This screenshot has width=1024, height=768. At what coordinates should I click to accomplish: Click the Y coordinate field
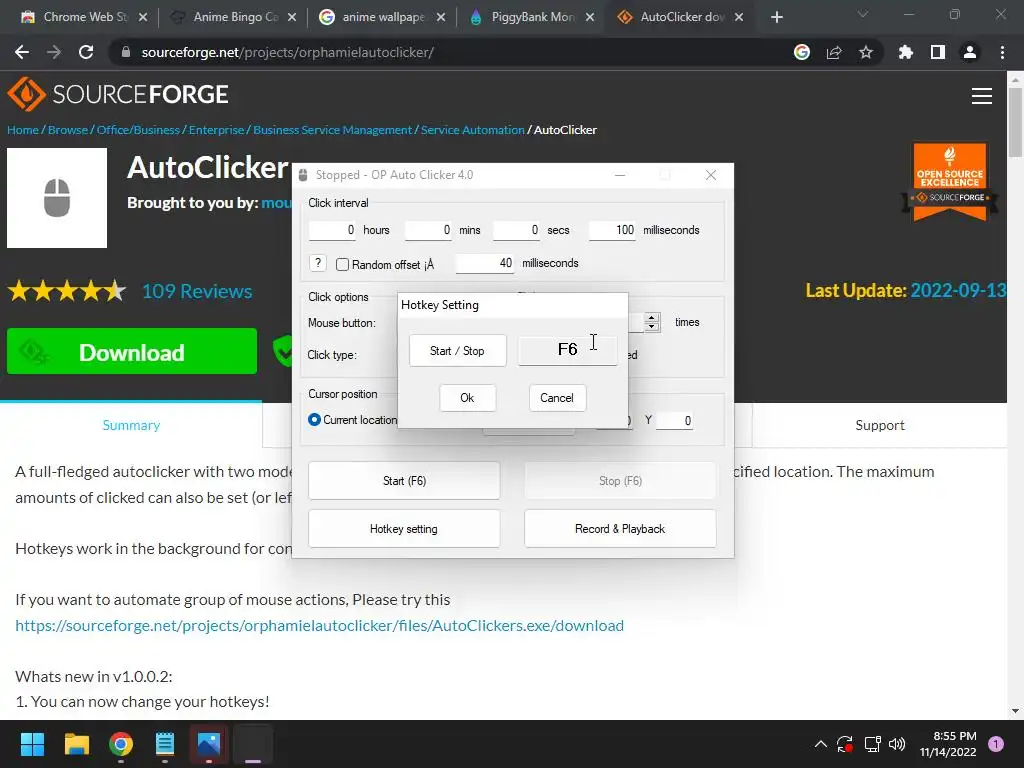[x=674, y=421]
